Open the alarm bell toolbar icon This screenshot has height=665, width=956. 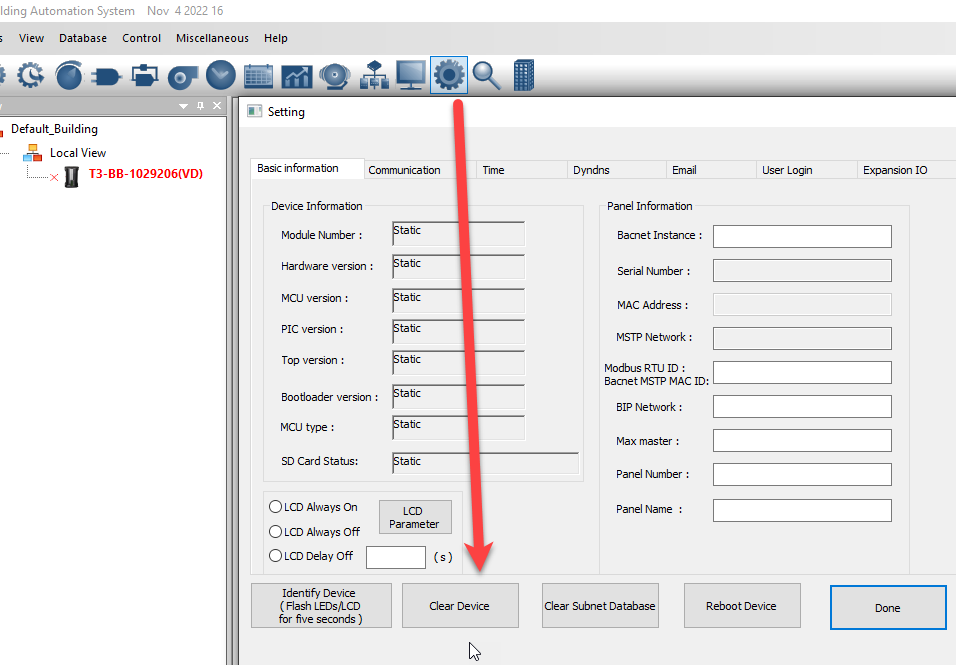[335, 75]
